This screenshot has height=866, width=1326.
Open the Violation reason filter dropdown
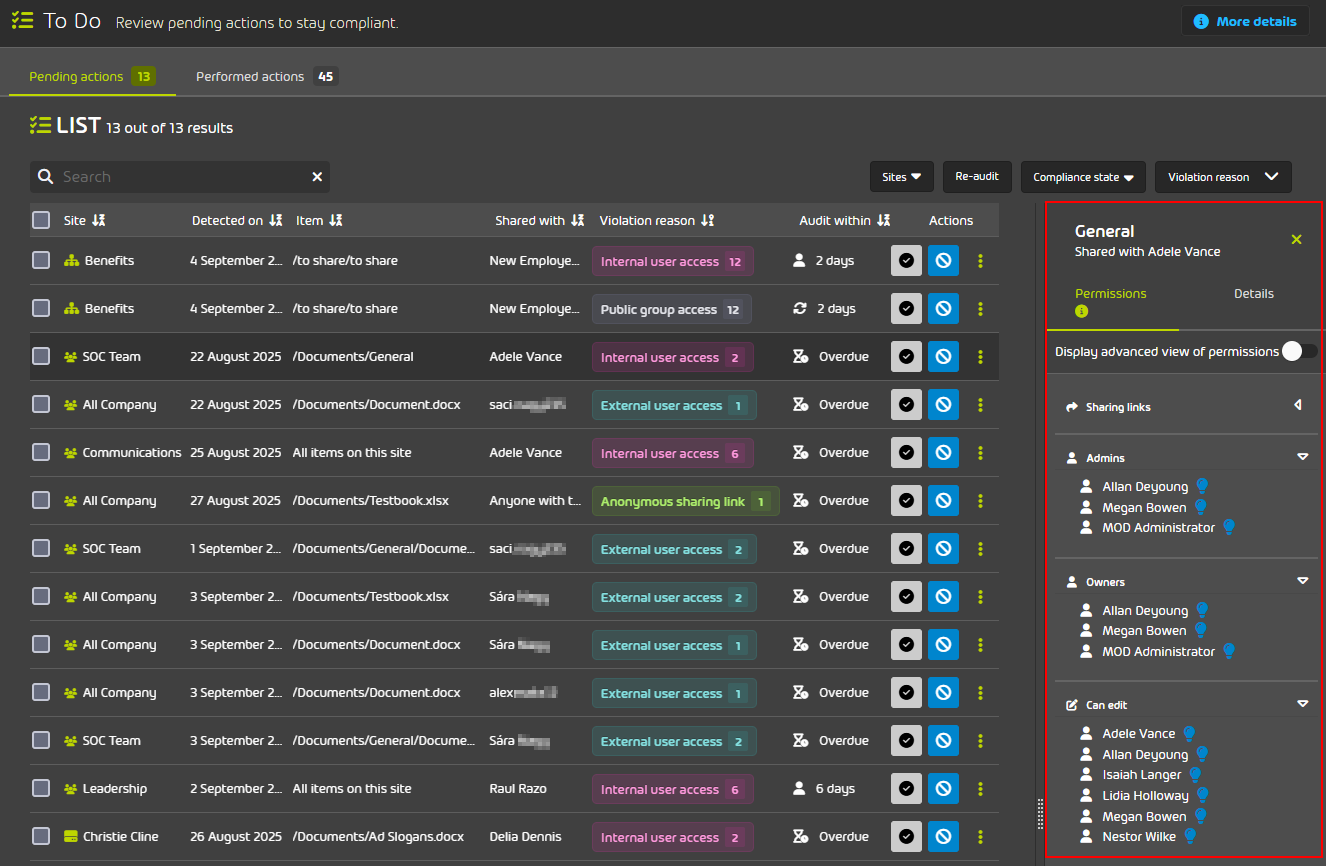(1223, 177)
